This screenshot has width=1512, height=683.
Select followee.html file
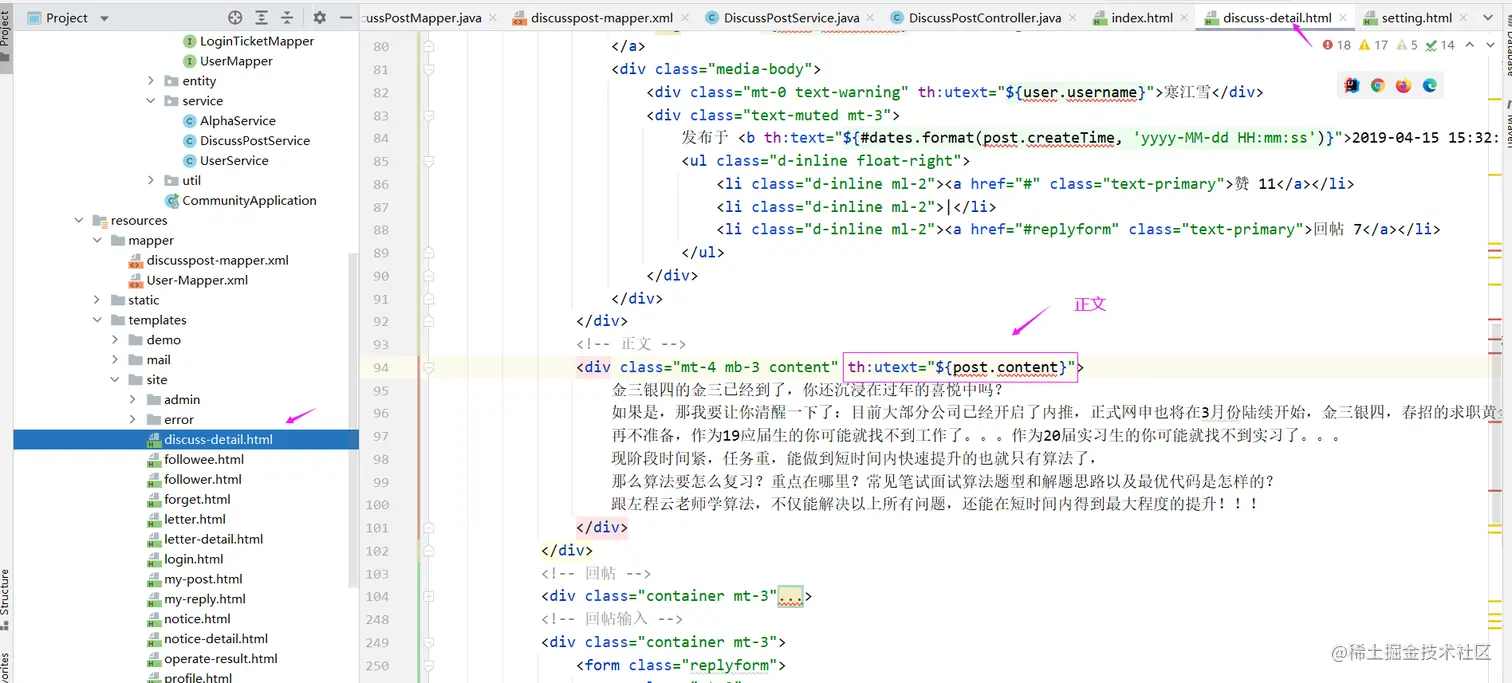(x=204, y=460)
